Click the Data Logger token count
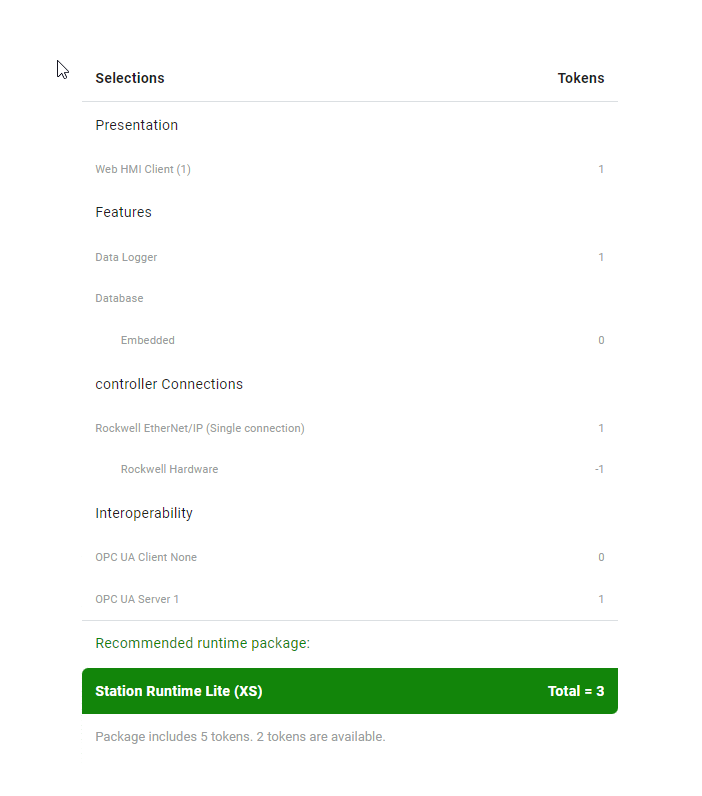This screenshot has height=796, width=702. [x=601, y=257]
